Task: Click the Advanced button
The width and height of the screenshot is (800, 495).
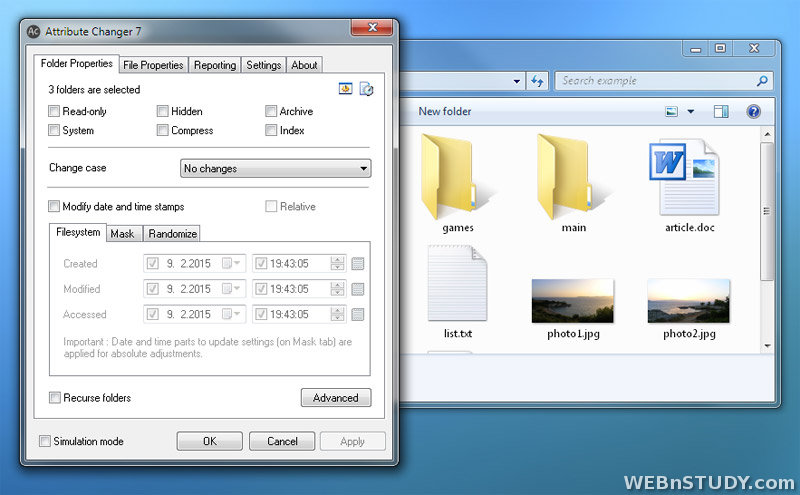Action: point(336,398)
